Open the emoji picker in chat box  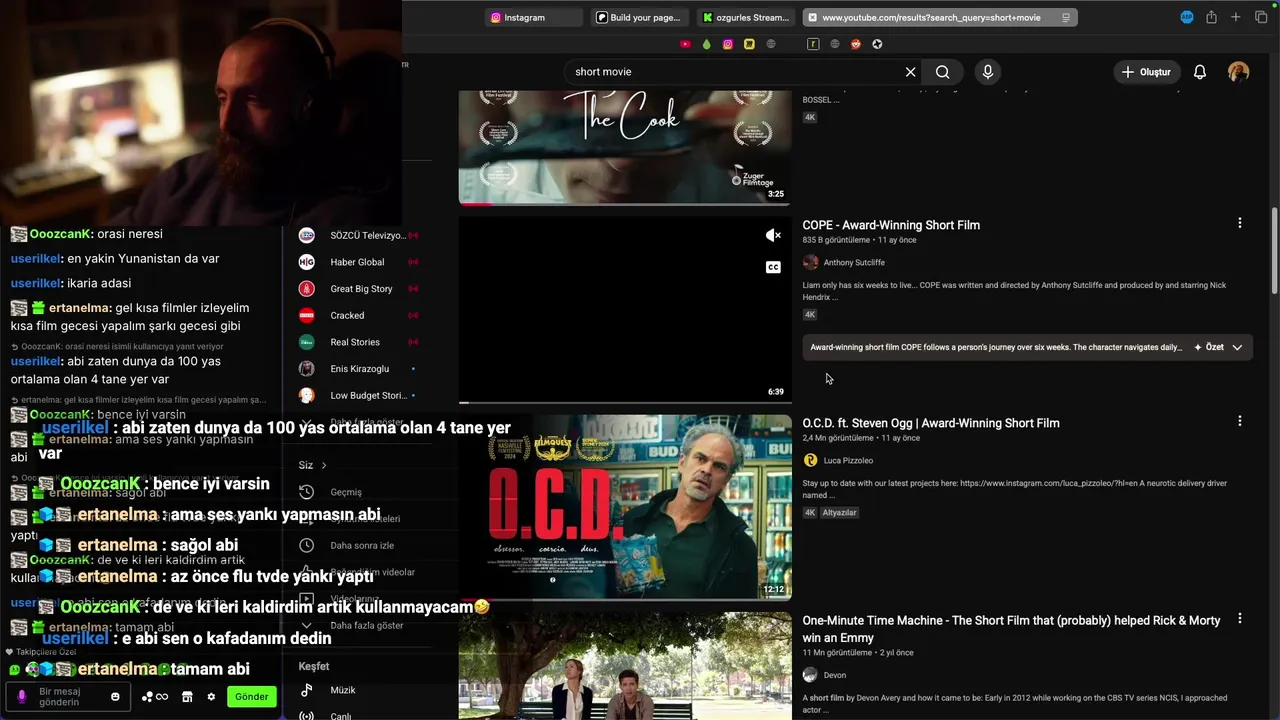tap(115, 697)
